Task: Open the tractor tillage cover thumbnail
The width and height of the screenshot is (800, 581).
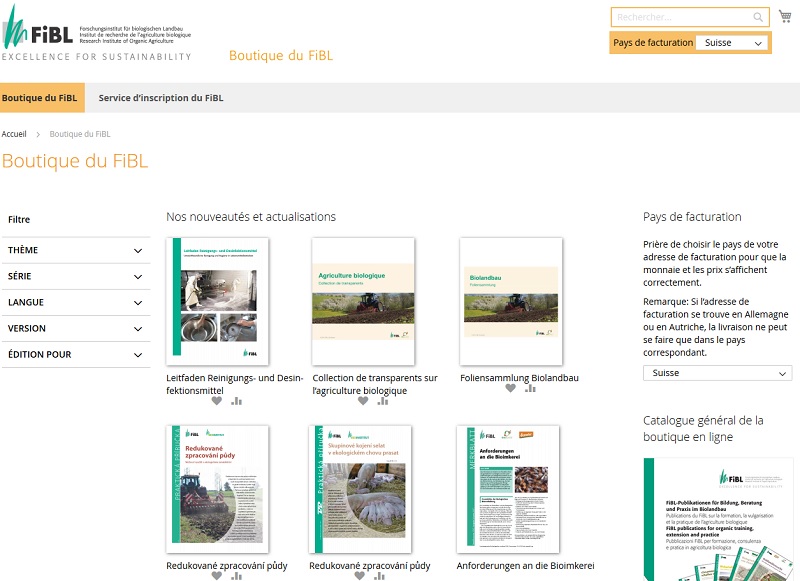Action: 217,489
